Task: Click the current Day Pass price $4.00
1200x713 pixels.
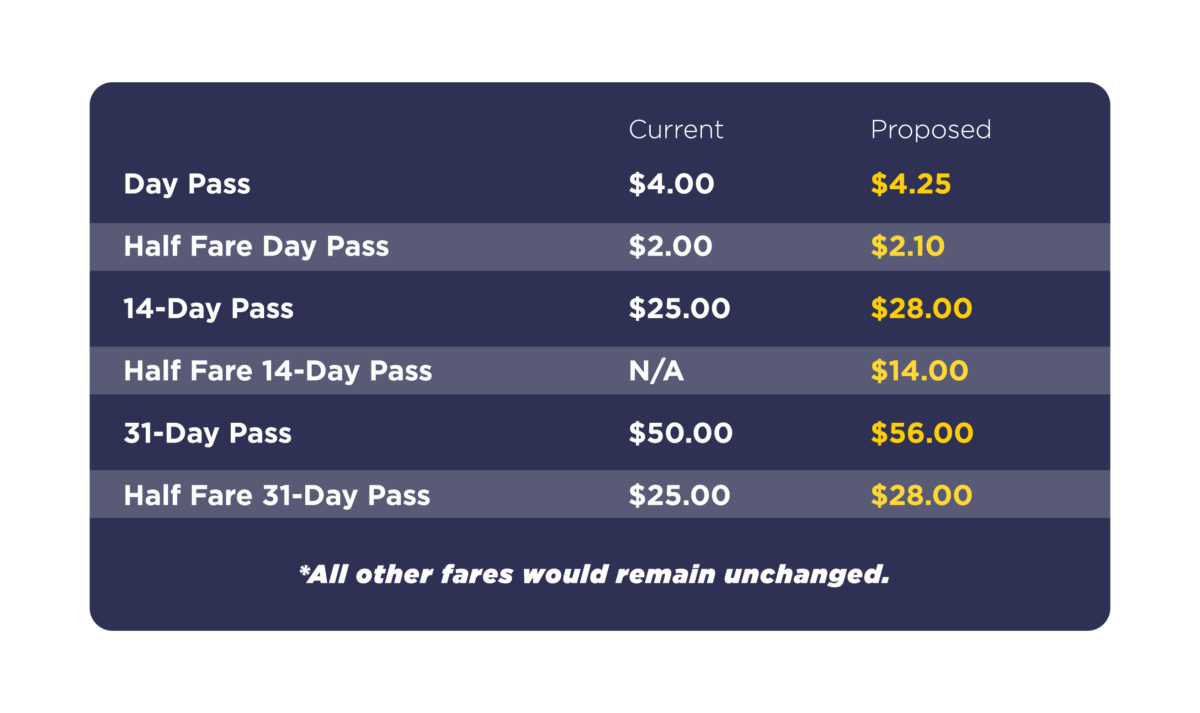Action: point(671,185)
